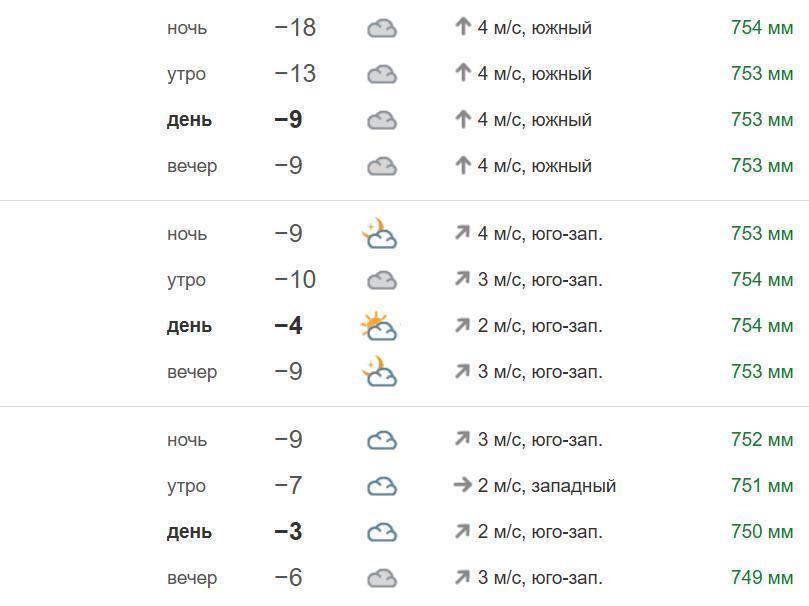This screenshot has height=606, width=809.
Task: Click the bold −4 daytime temperature
Action: point(288,326)
